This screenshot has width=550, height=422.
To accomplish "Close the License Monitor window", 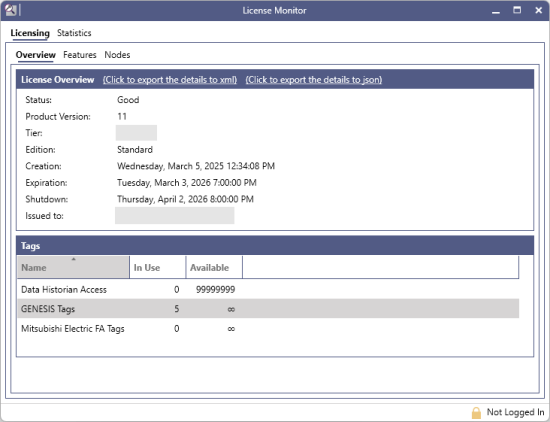I will (538, 10).
